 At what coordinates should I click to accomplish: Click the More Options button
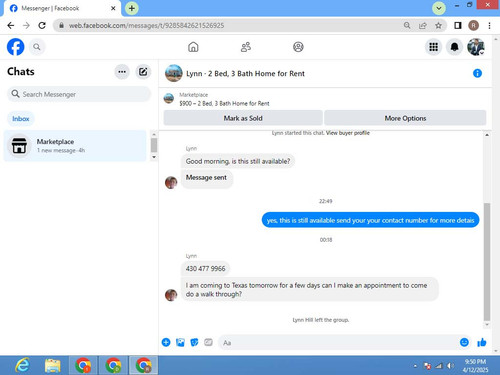[405, 118]
